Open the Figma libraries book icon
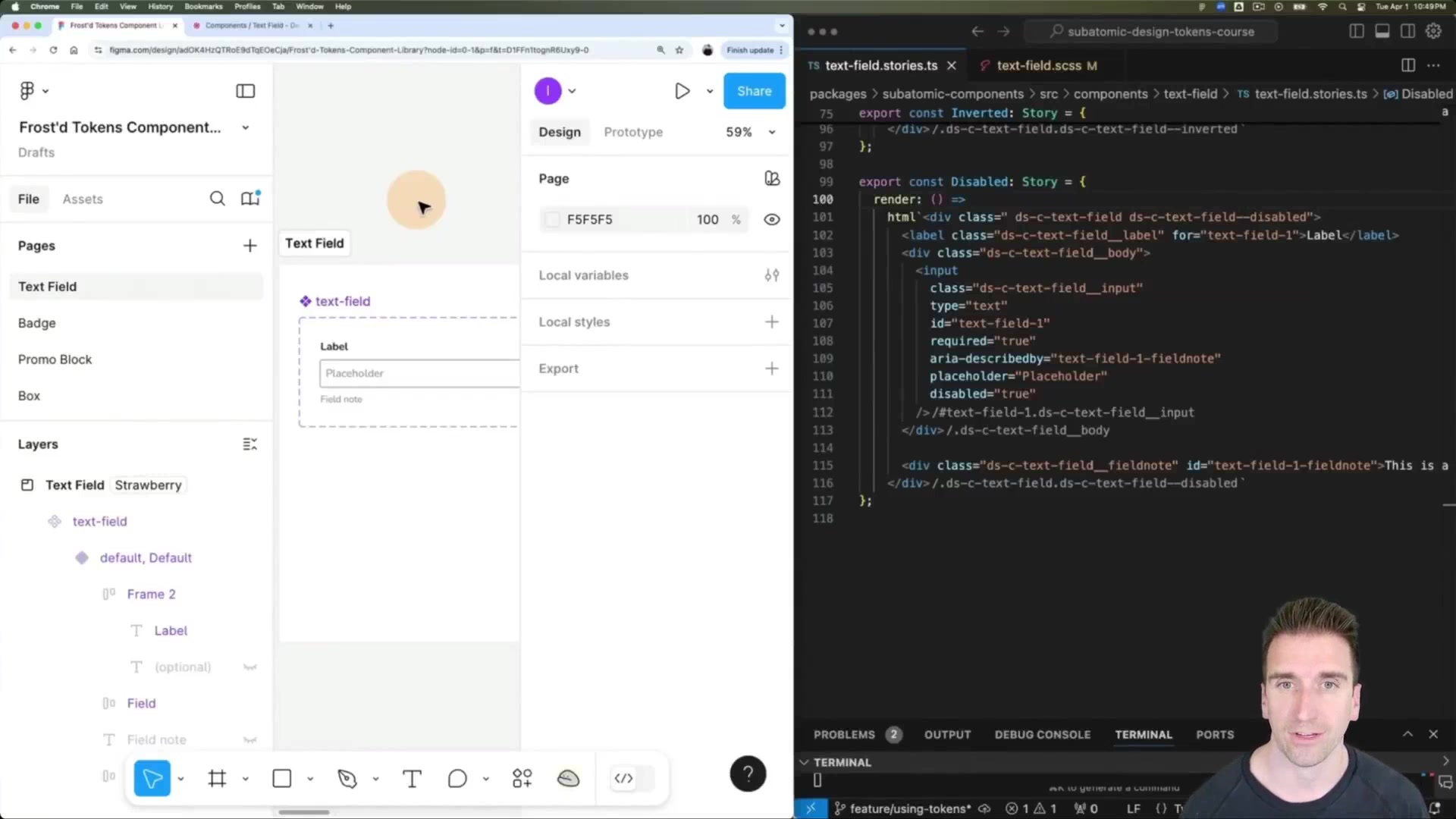1456x819 pixels. click(x=250, y=198)
